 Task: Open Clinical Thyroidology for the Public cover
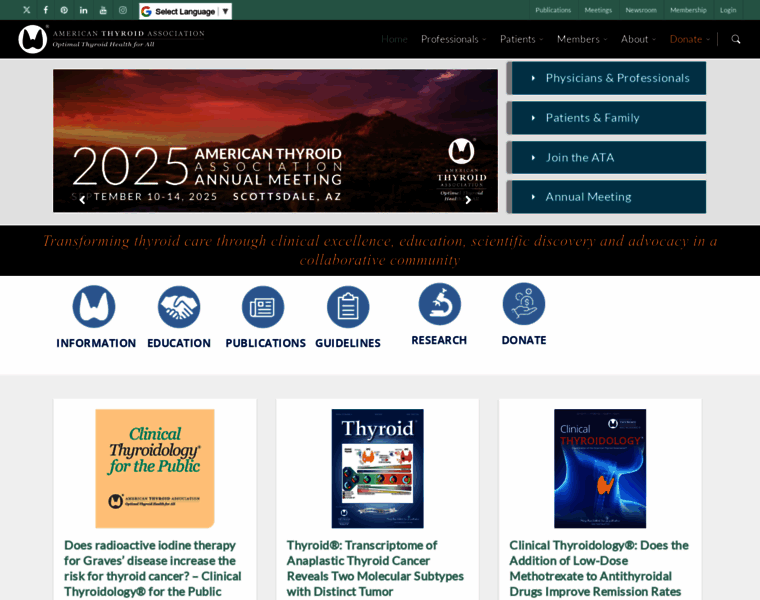coord(155,469)
